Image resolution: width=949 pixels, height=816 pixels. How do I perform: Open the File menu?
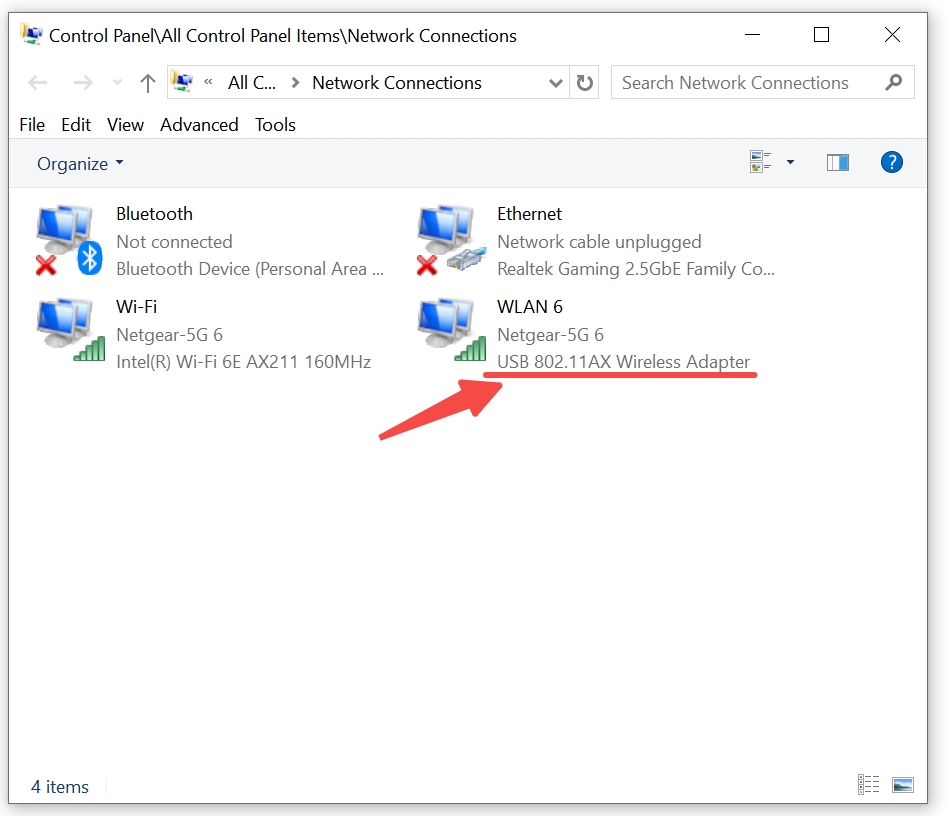point(32,125)
